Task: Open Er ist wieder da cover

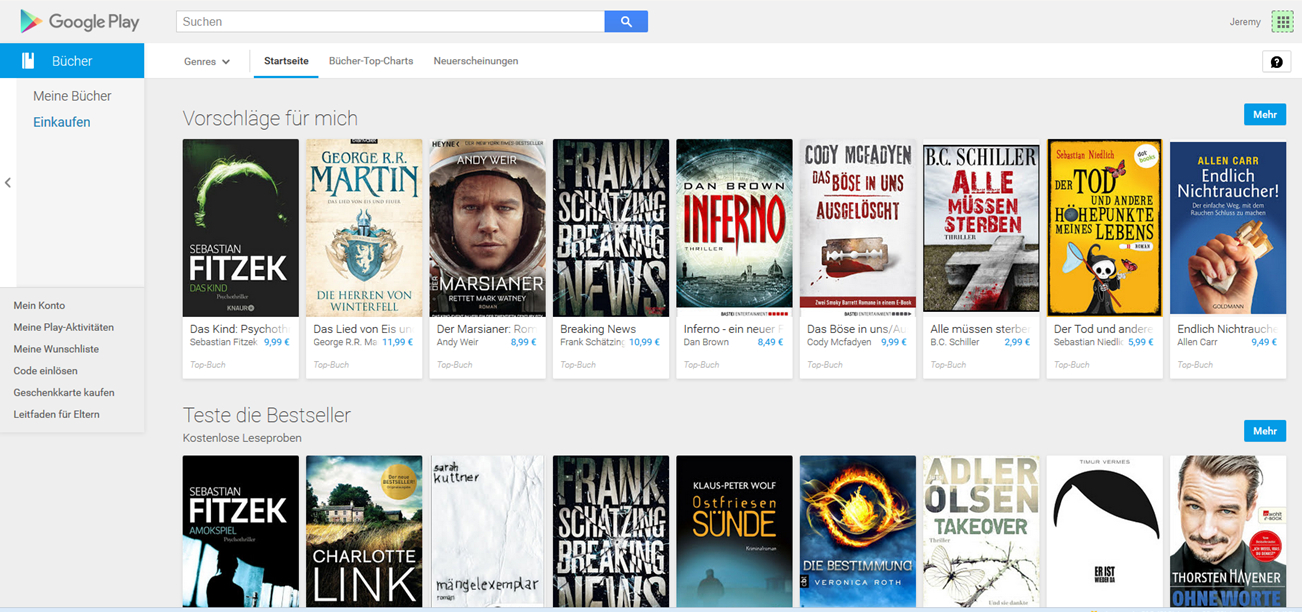Action: [x=1105, y=531]
